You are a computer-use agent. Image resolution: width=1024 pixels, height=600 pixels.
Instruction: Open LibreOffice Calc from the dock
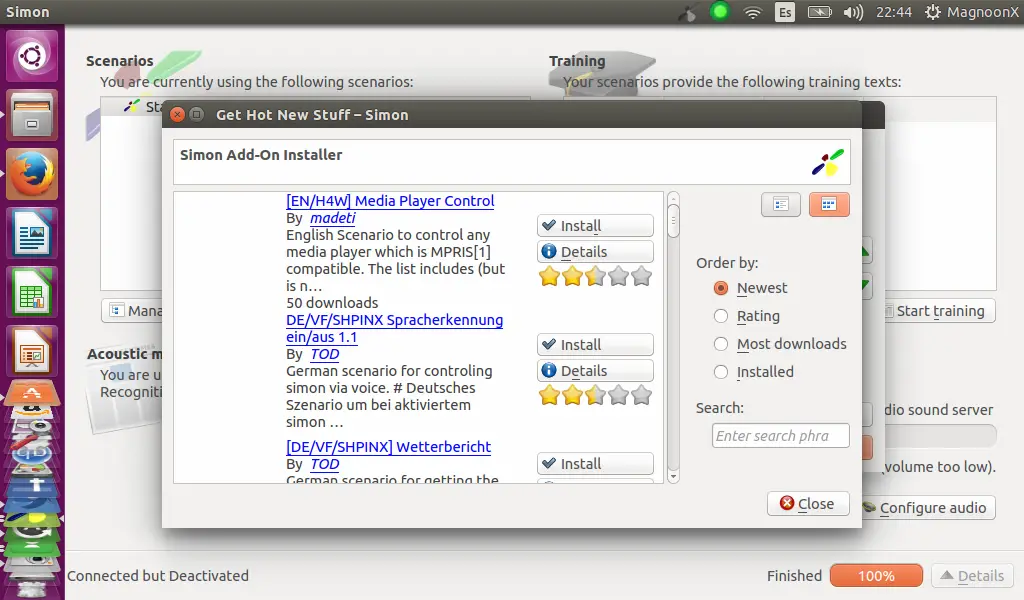point(32,292)
